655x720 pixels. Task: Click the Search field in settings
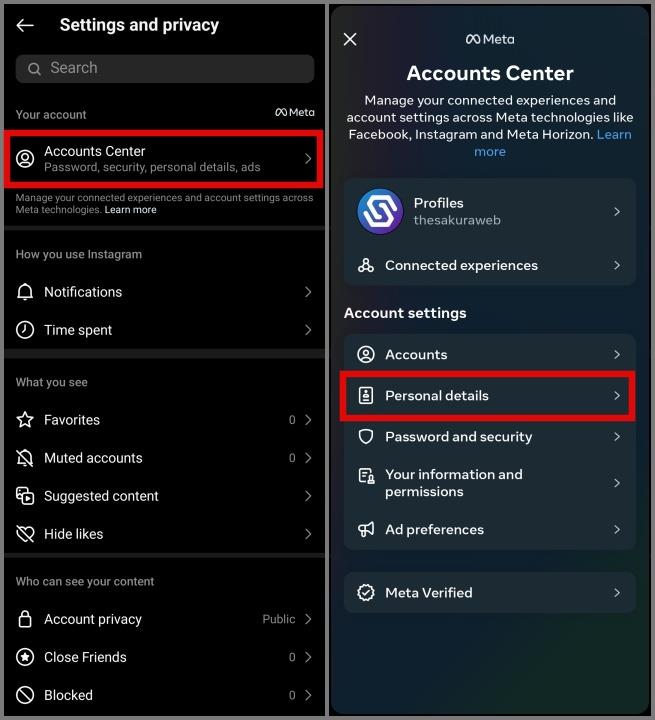pos(165,69)
